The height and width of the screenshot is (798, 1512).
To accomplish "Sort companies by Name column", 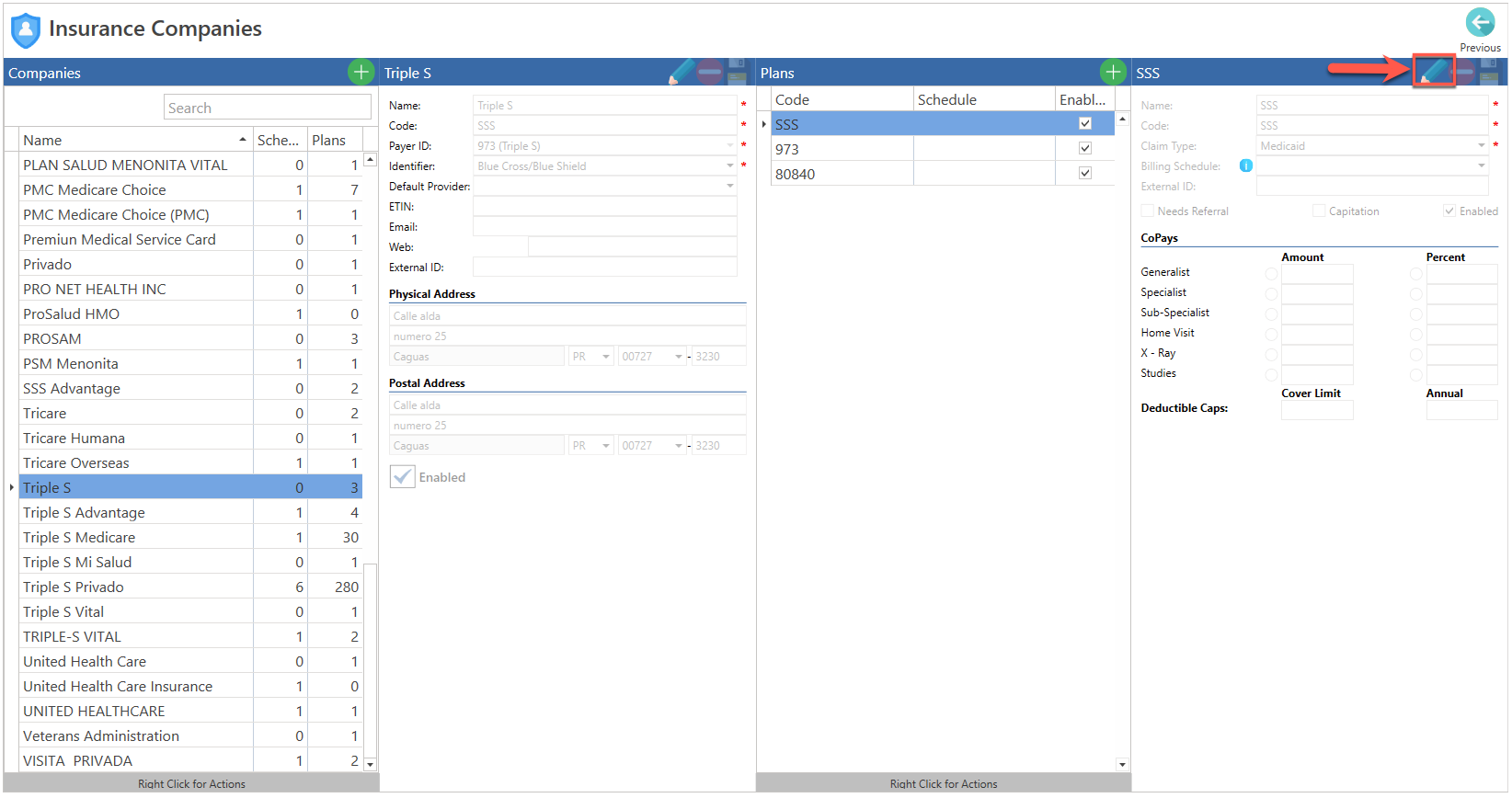I will coord(135,140).
